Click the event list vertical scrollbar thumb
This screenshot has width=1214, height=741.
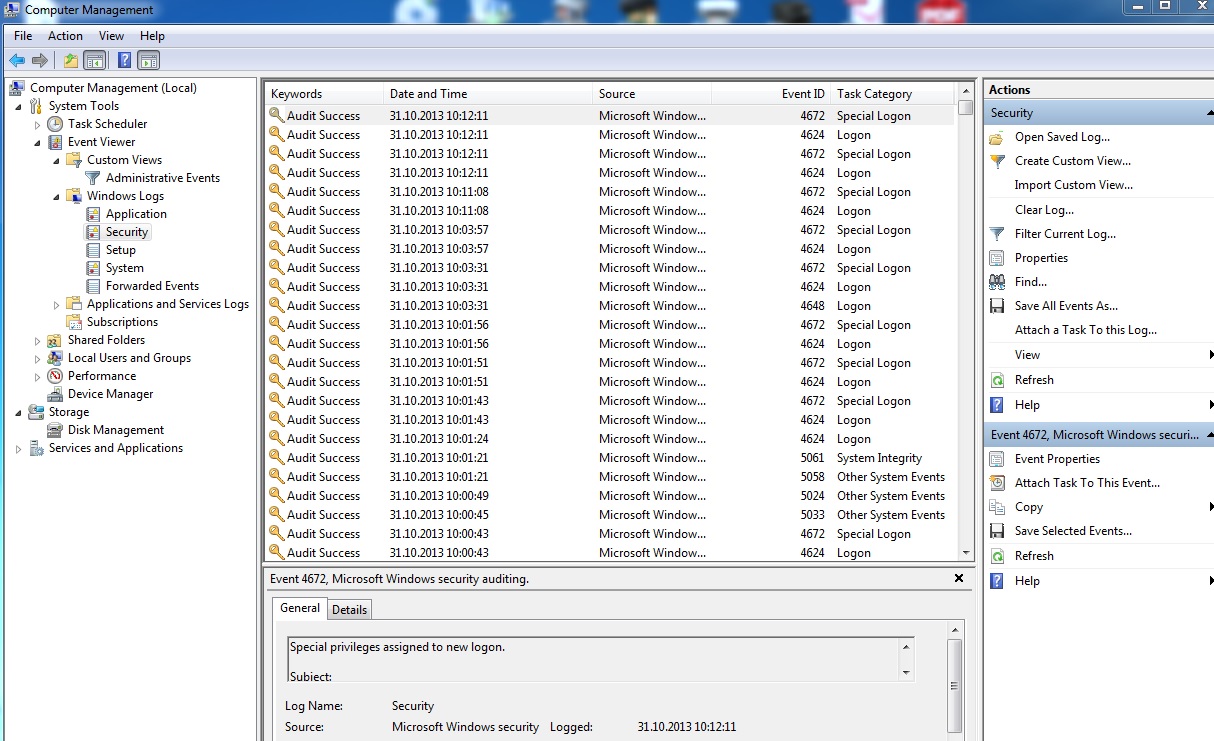(x=965, y=107)
